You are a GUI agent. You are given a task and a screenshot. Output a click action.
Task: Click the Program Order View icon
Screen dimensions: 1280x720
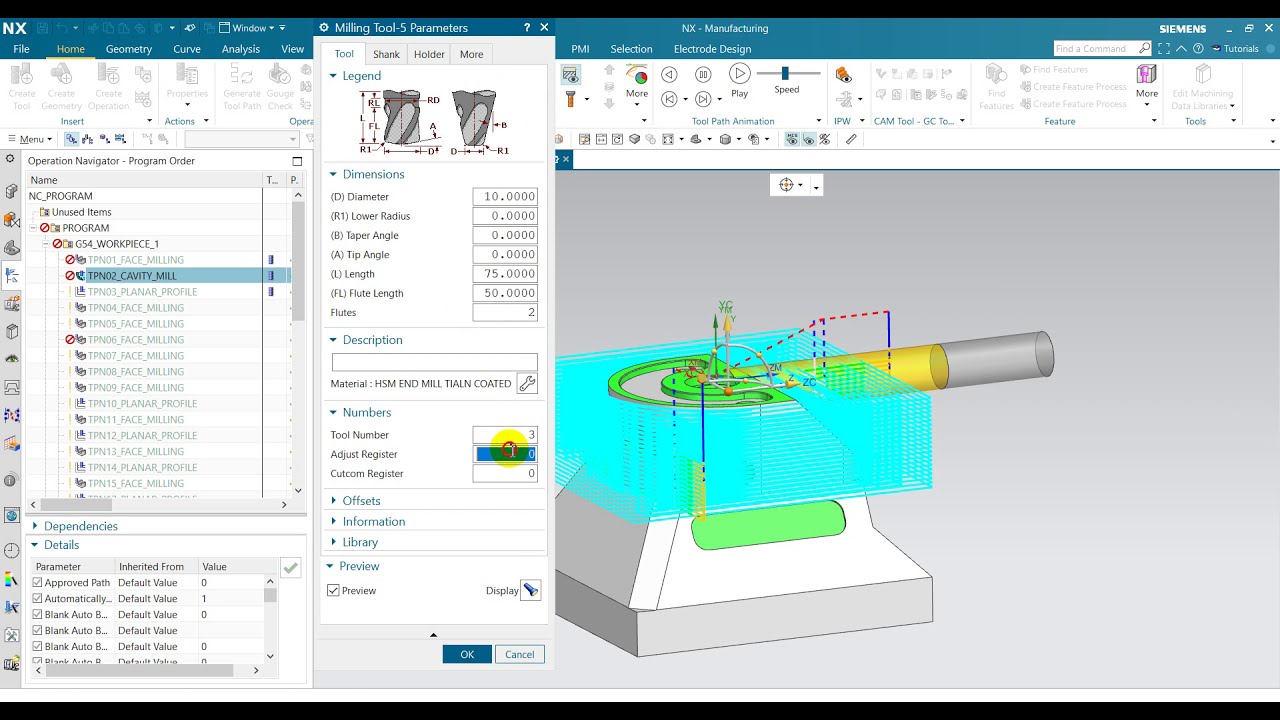click(x=71, y=139)
